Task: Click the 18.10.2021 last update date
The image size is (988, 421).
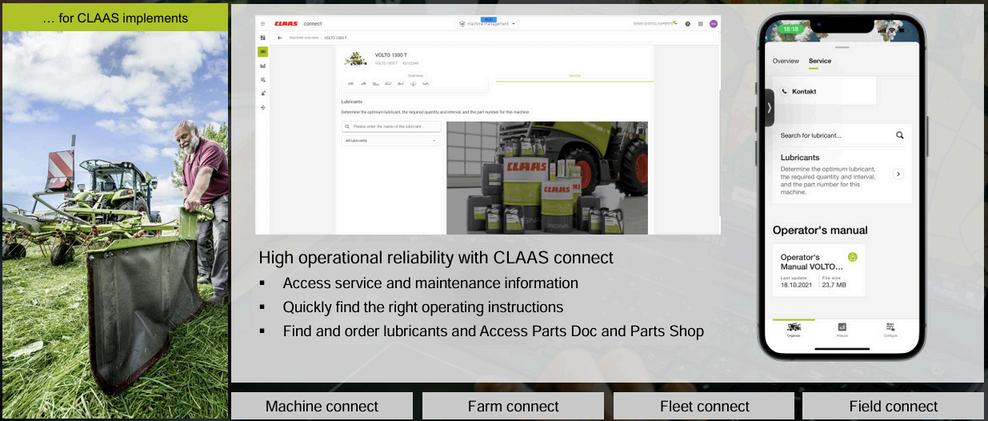Action: [x=796, y=285]
